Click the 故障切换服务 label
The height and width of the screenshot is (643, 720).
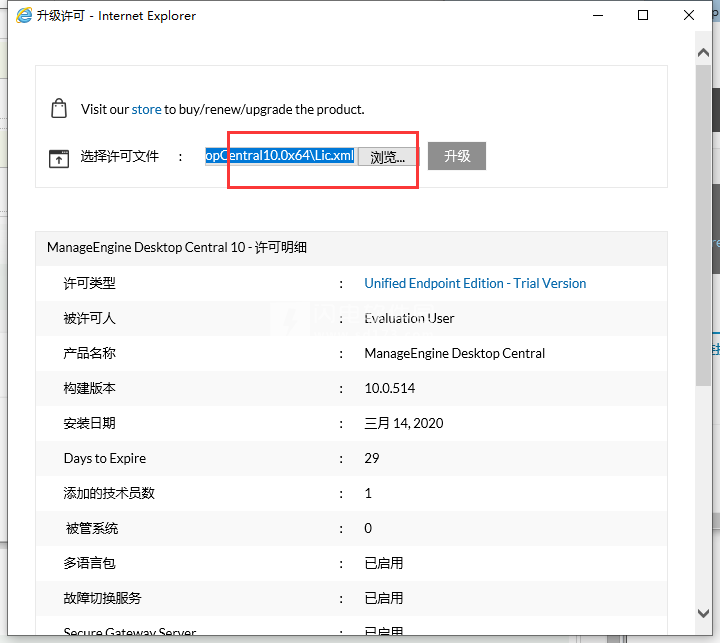[x=102, y=598]
